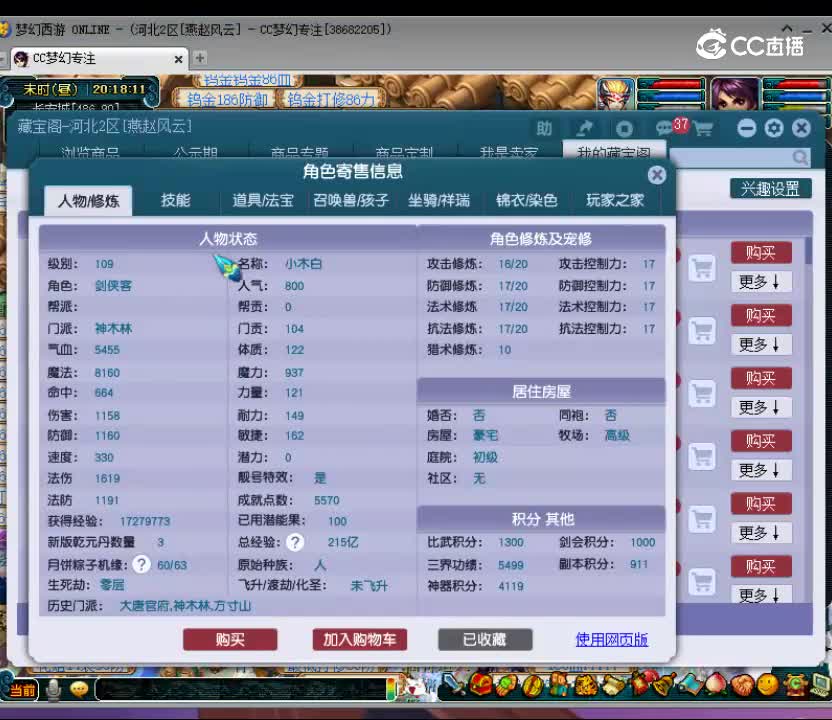Click the handshake friends icon
The image size is (832, 720).
coord(742,685)
